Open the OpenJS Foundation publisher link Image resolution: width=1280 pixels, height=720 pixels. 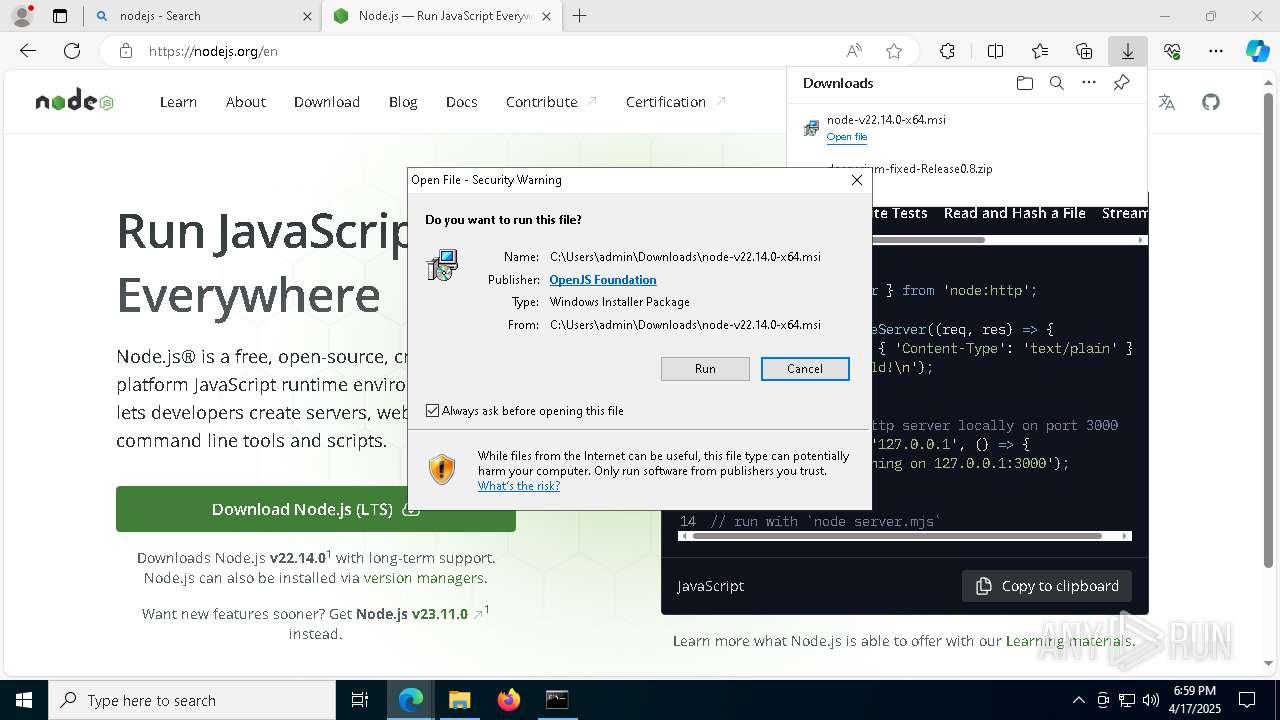pos(603,280)
